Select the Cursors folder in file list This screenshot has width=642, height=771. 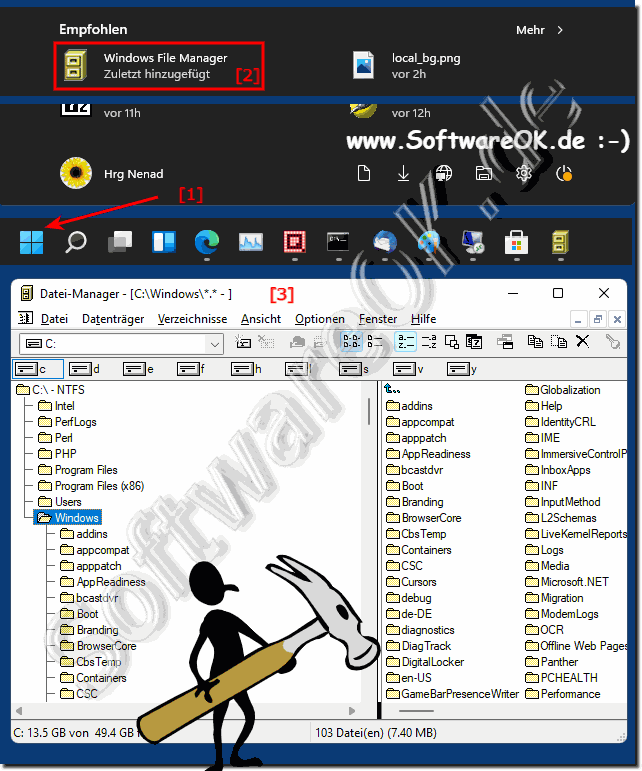click(411, 582)
